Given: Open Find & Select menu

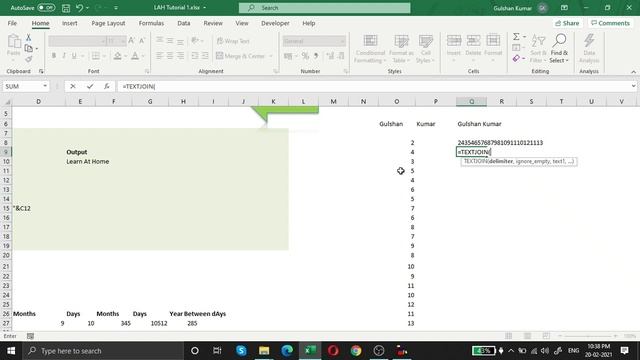Looking at the screenshot, I should [559, 49].
